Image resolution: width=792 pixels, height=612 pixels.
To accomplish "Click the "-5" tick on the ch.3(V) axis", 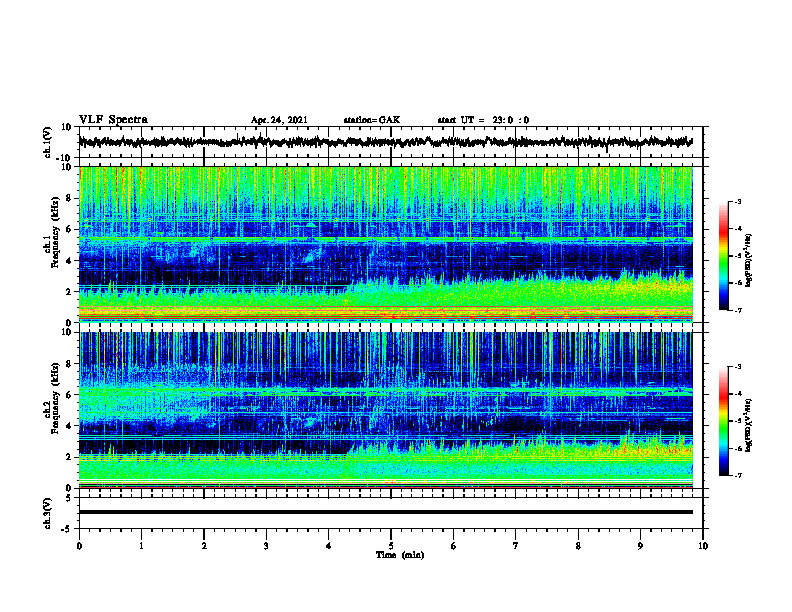I will (x=68, y=529).
